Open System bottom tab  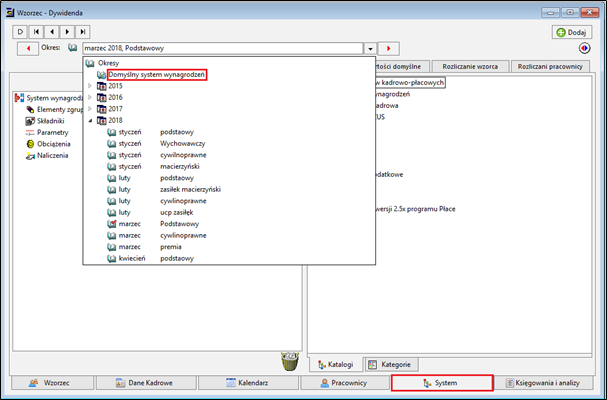pos(442,383)
